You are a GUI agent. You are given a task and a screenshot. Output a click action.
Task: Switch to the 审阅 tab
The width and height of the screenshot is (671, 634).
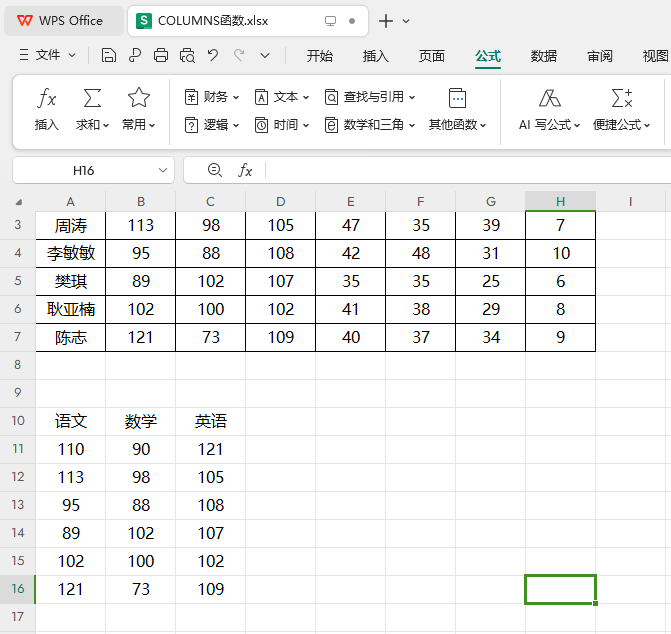600,56
